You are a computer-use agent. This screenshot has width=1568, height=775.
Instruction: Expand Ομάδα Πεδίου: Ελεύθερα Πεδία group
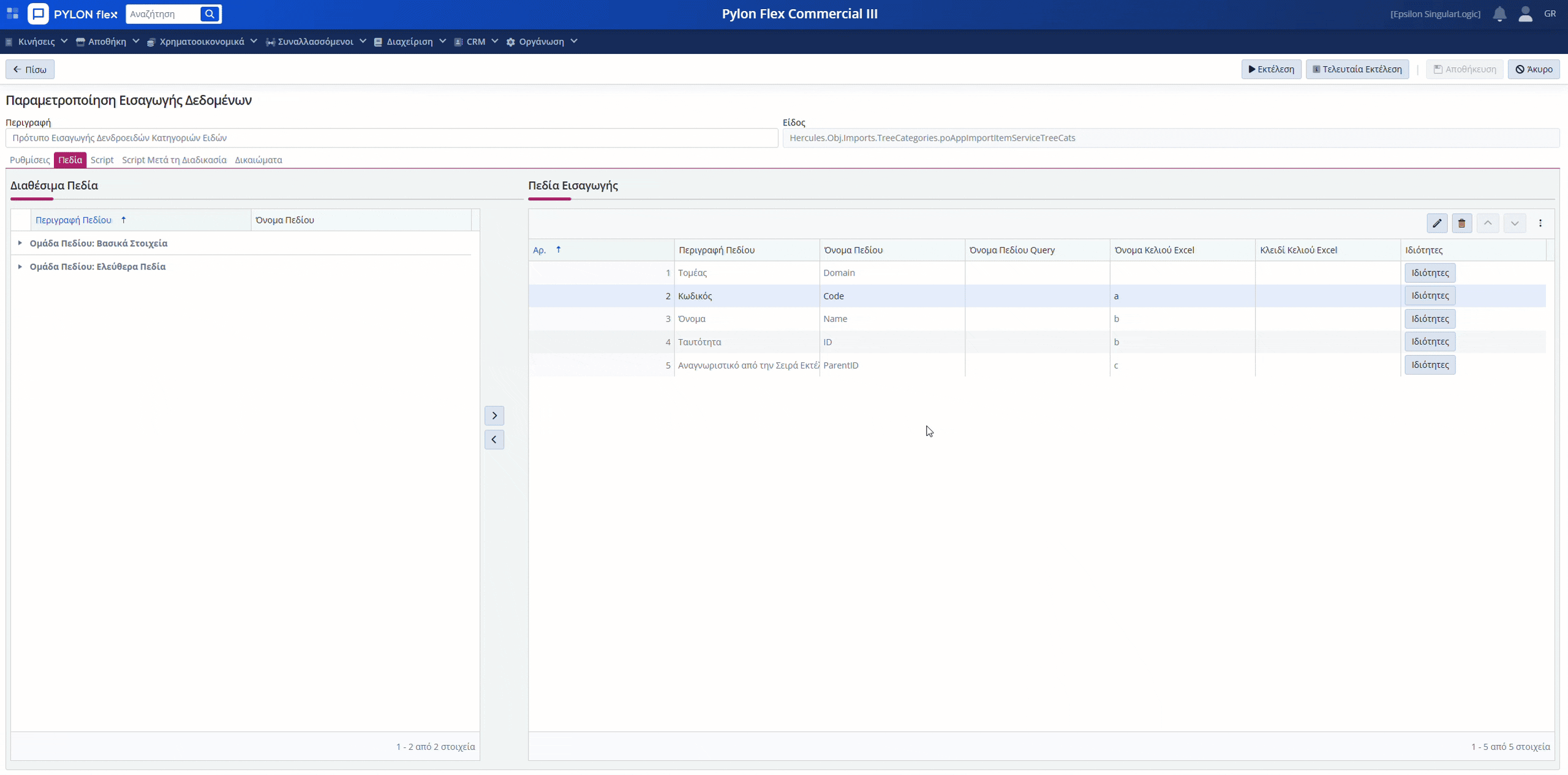[x=20, y=266]
